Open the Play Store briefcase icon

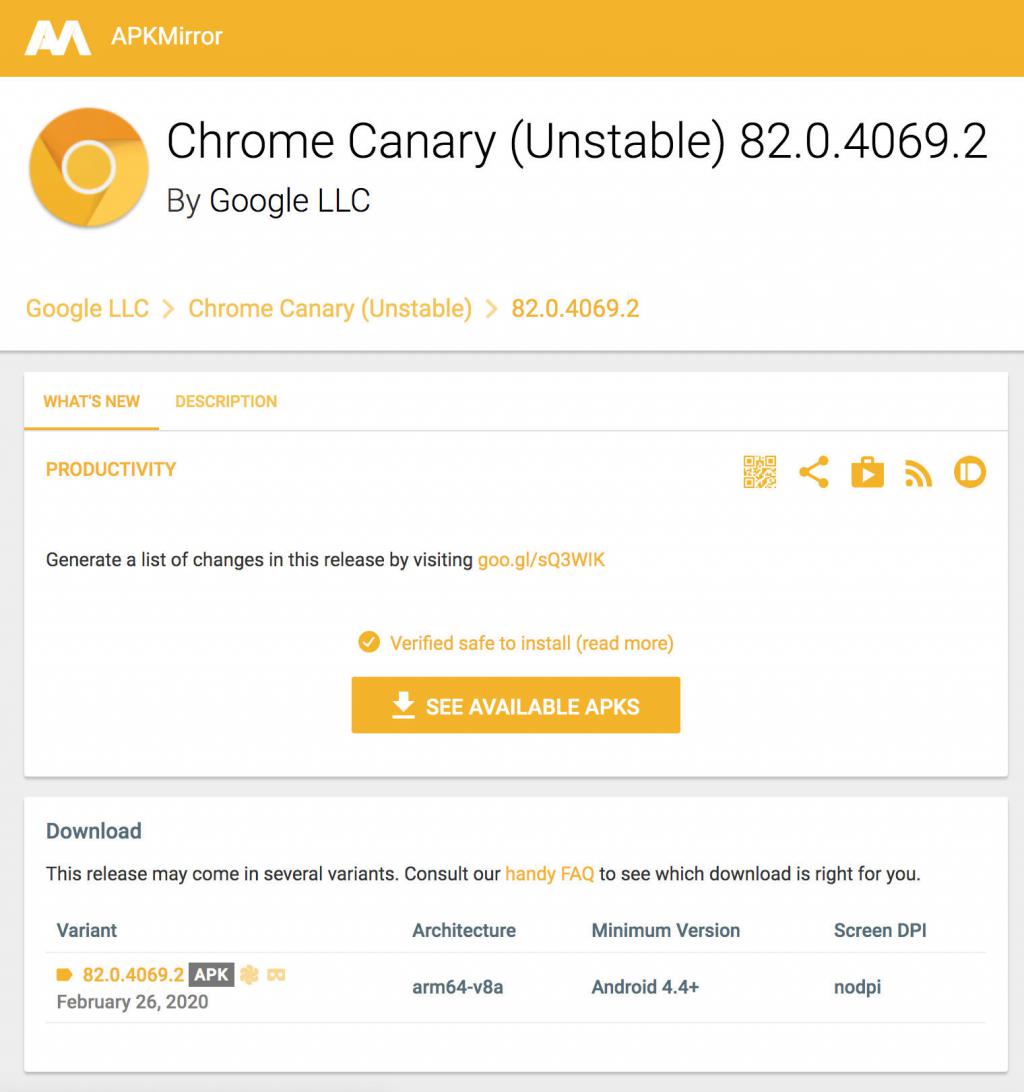pyautogui.click(x=867, y=471)
